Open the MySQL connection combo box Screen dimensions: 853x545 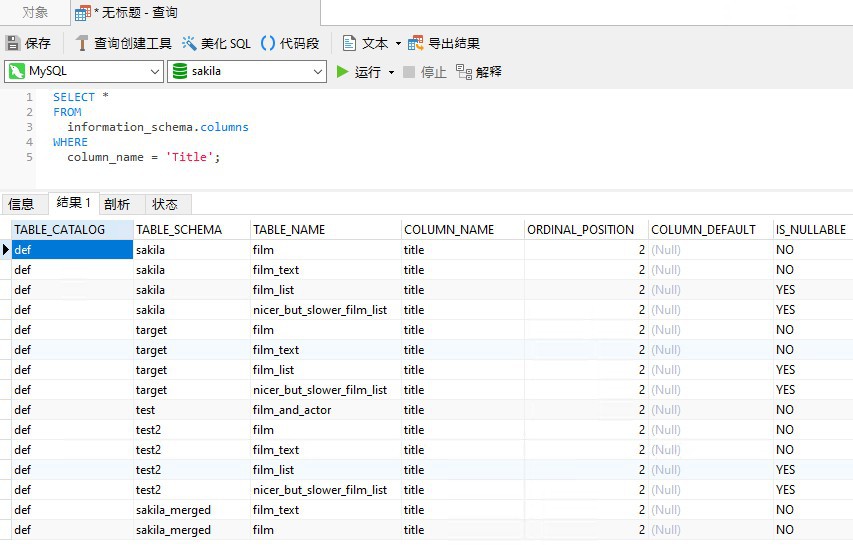click(84, 71)
